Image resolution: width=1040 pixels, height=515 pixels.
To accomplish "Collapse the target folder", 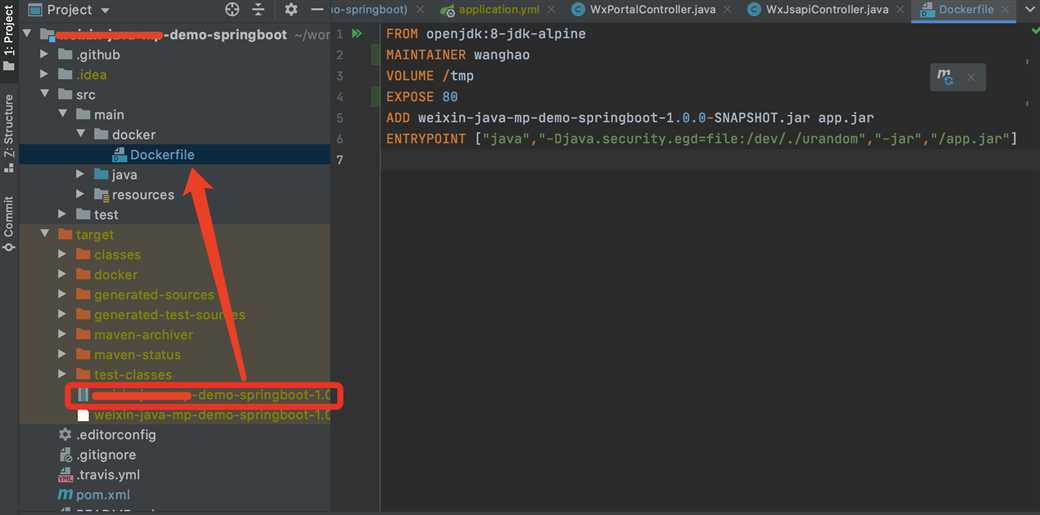I will (x=44, y=234).
